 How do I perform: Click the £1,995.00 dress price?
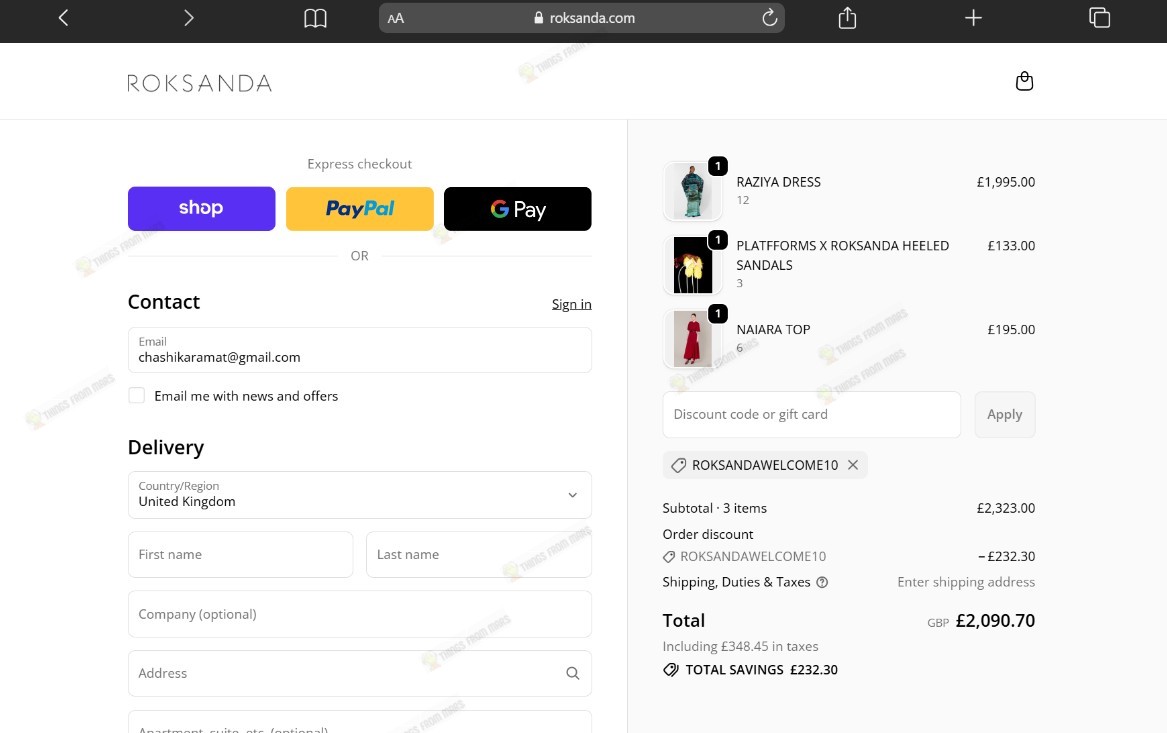1005,182
